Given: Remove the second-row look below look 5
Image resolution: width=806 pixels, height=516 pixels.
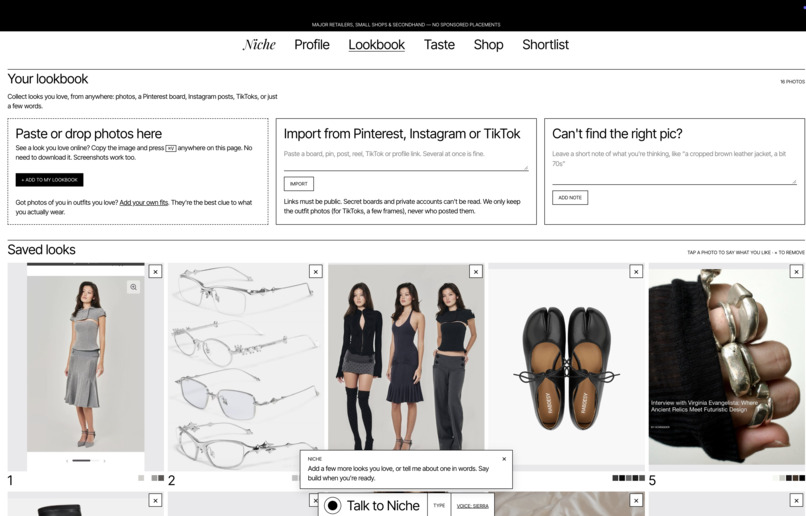Looking at the screenshot, I should coord(796,500).
